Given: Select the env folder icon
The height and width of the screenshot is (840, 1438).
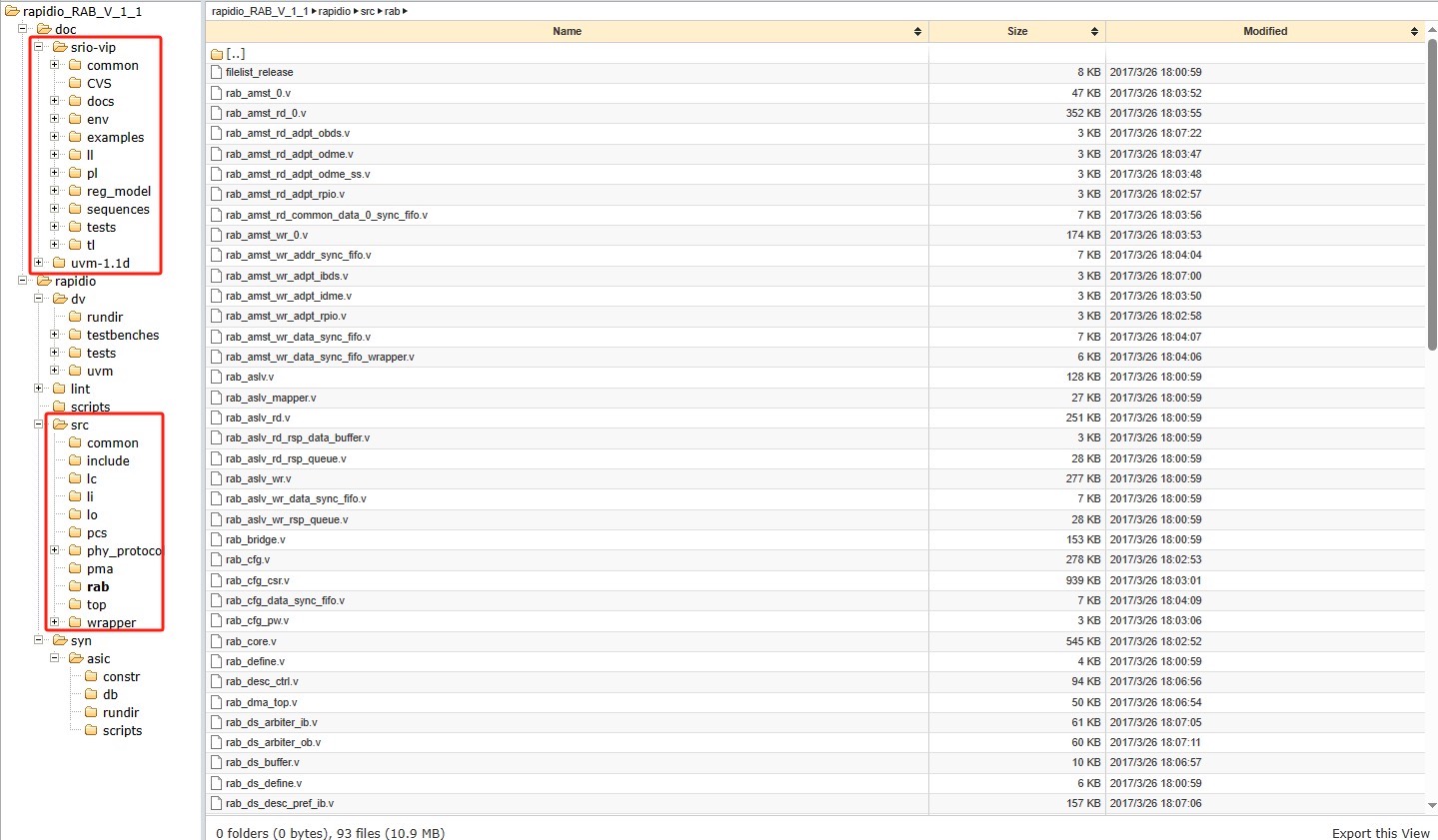Looking at the screenshot, I should tap(75, 119).
